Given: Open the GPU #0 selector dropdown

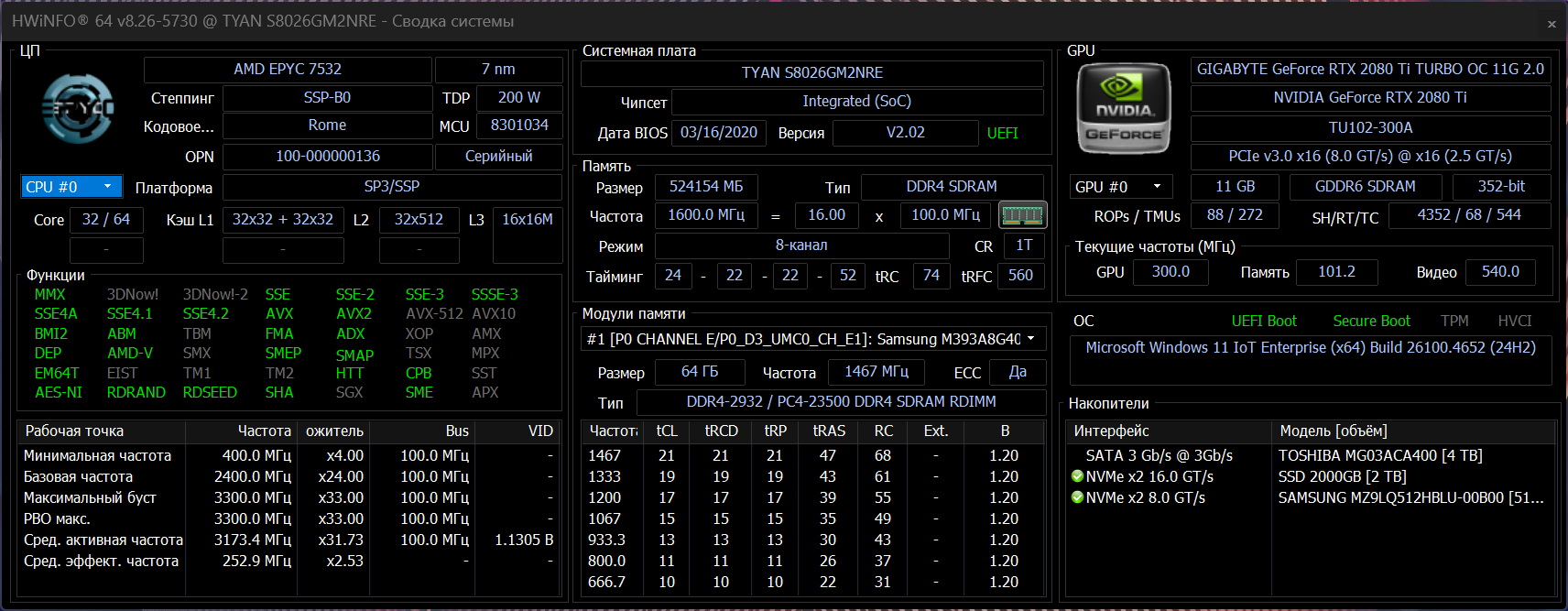Looking at the screenshot, I should coord(1121,187).
